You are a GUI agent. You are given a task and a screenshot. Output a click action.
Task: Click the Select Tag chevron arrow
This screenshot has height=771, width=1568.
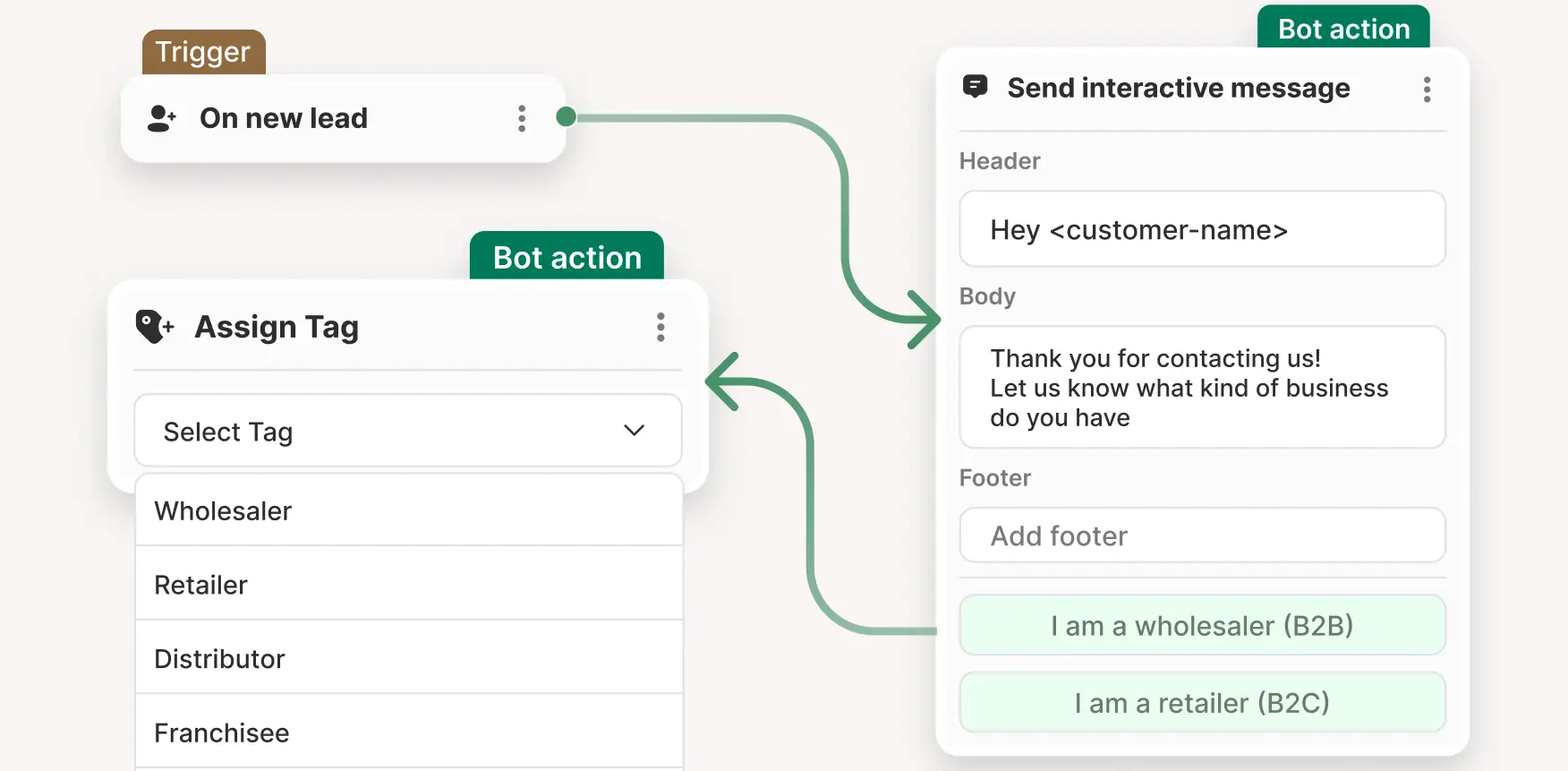(634, 431)
